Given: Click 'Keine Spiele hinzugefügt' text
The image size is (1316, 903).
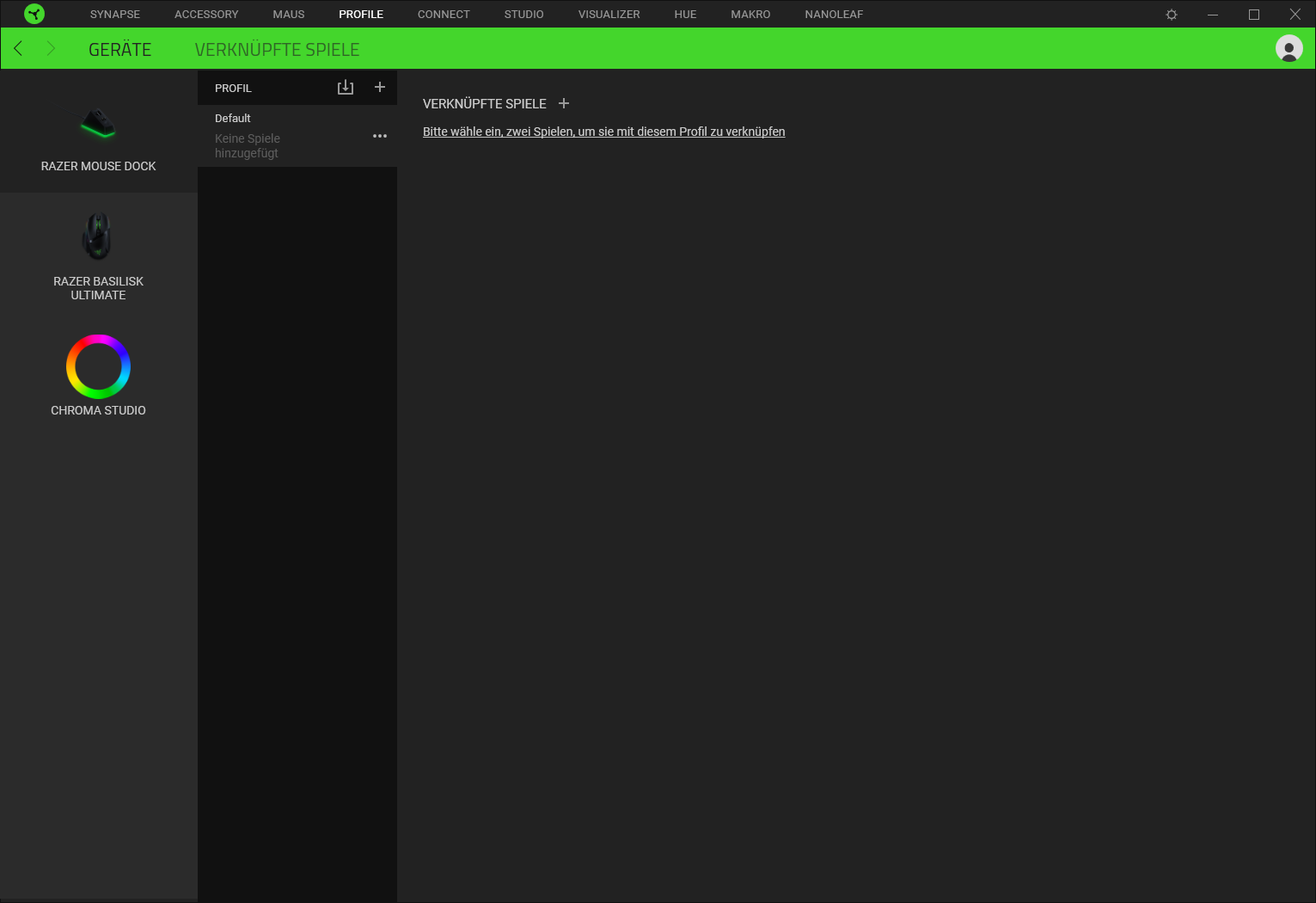Looking at the screenshot, I should coord(248,145).
